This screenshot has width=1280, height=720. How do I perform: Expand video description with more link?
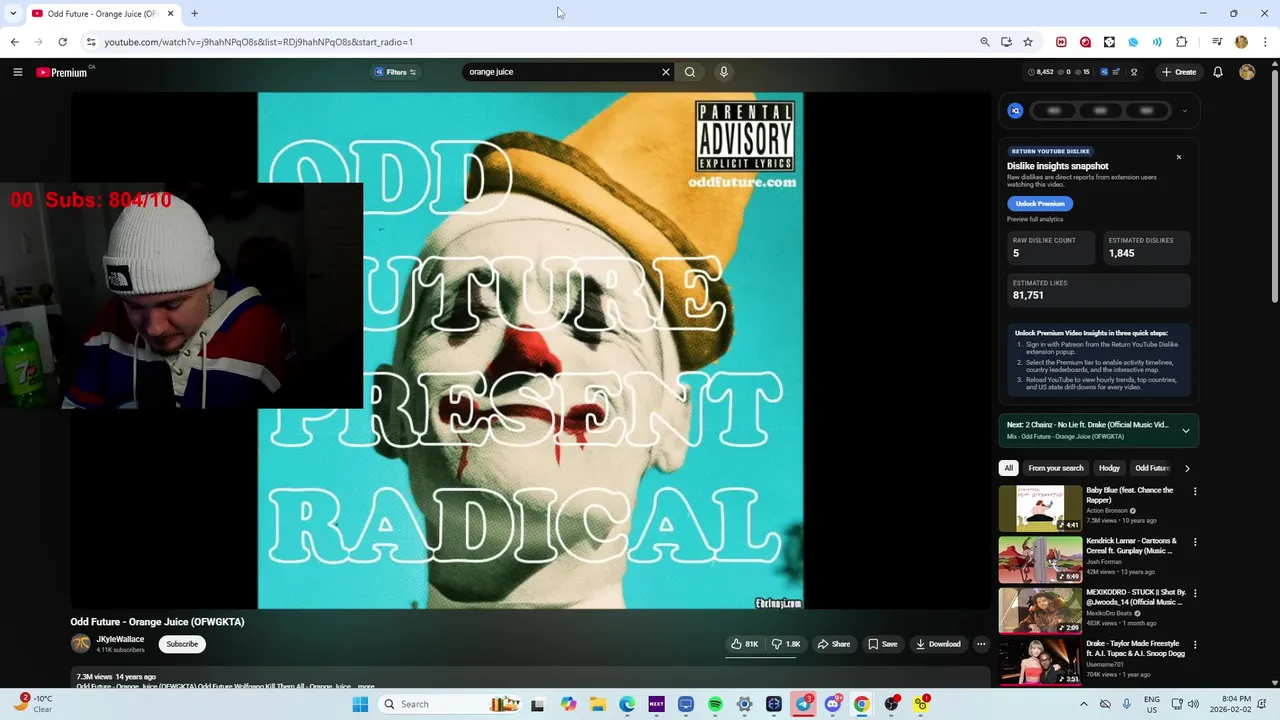(366, 687)
